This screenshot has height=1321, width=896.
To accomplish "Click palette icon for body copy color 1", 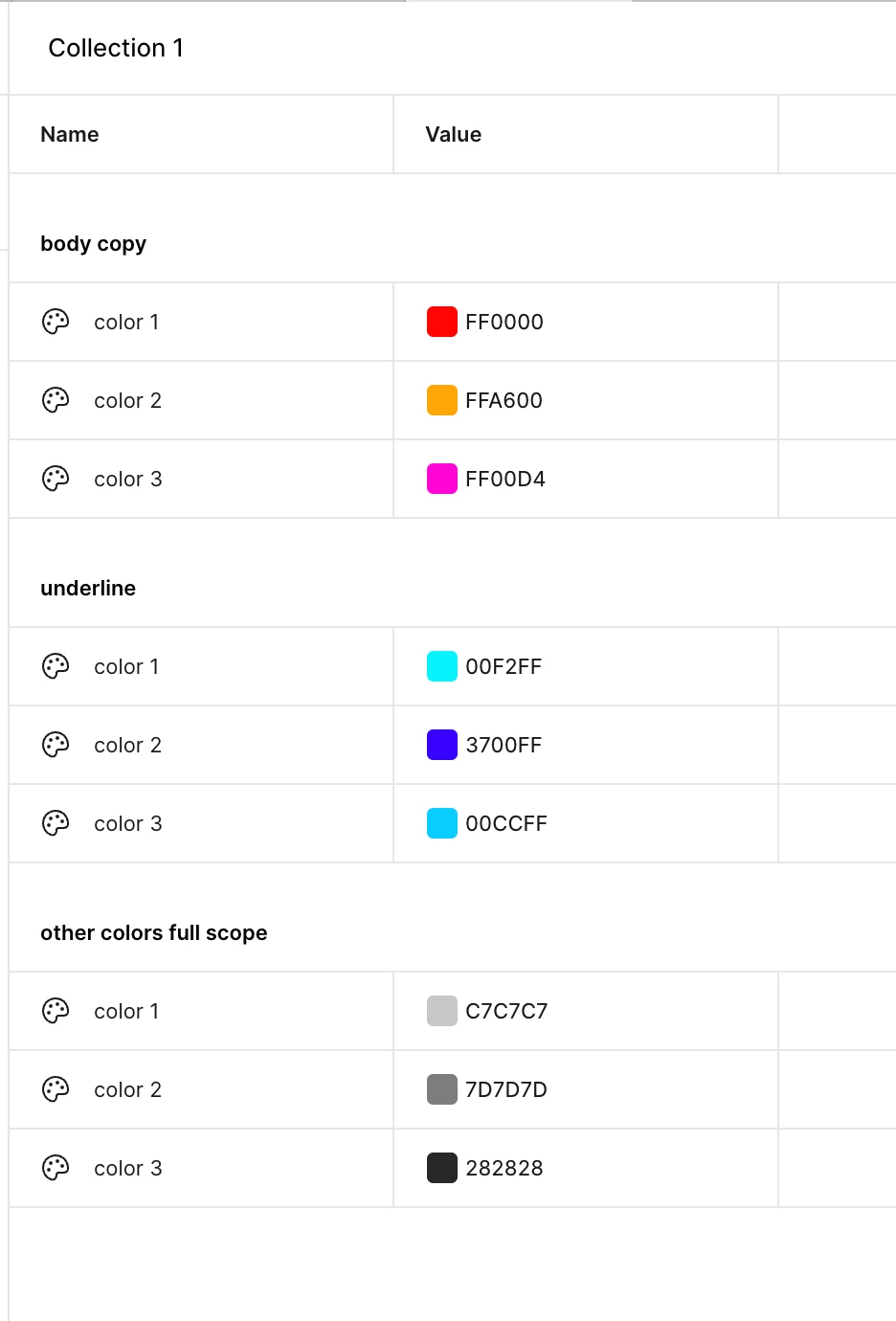I will click(56, 322).
